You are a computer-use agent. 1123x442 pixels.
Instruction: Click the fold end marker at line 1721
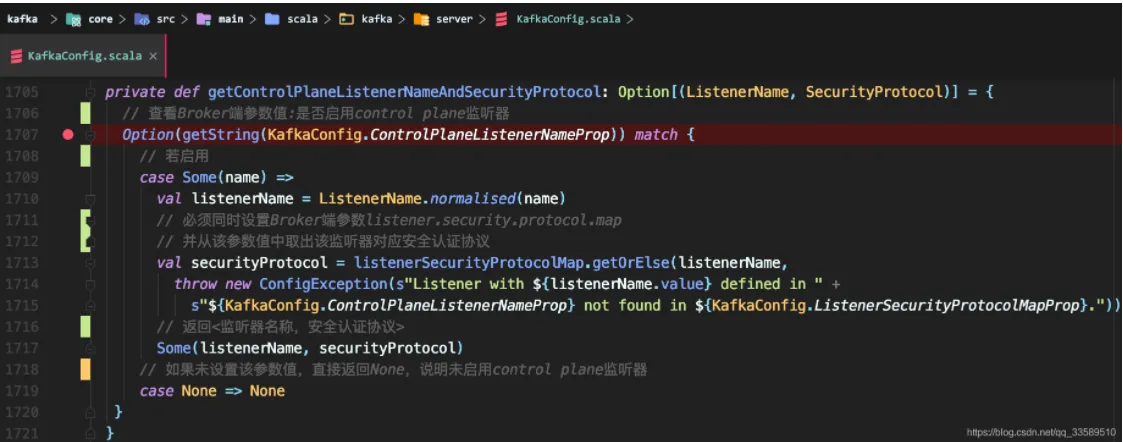91,433
